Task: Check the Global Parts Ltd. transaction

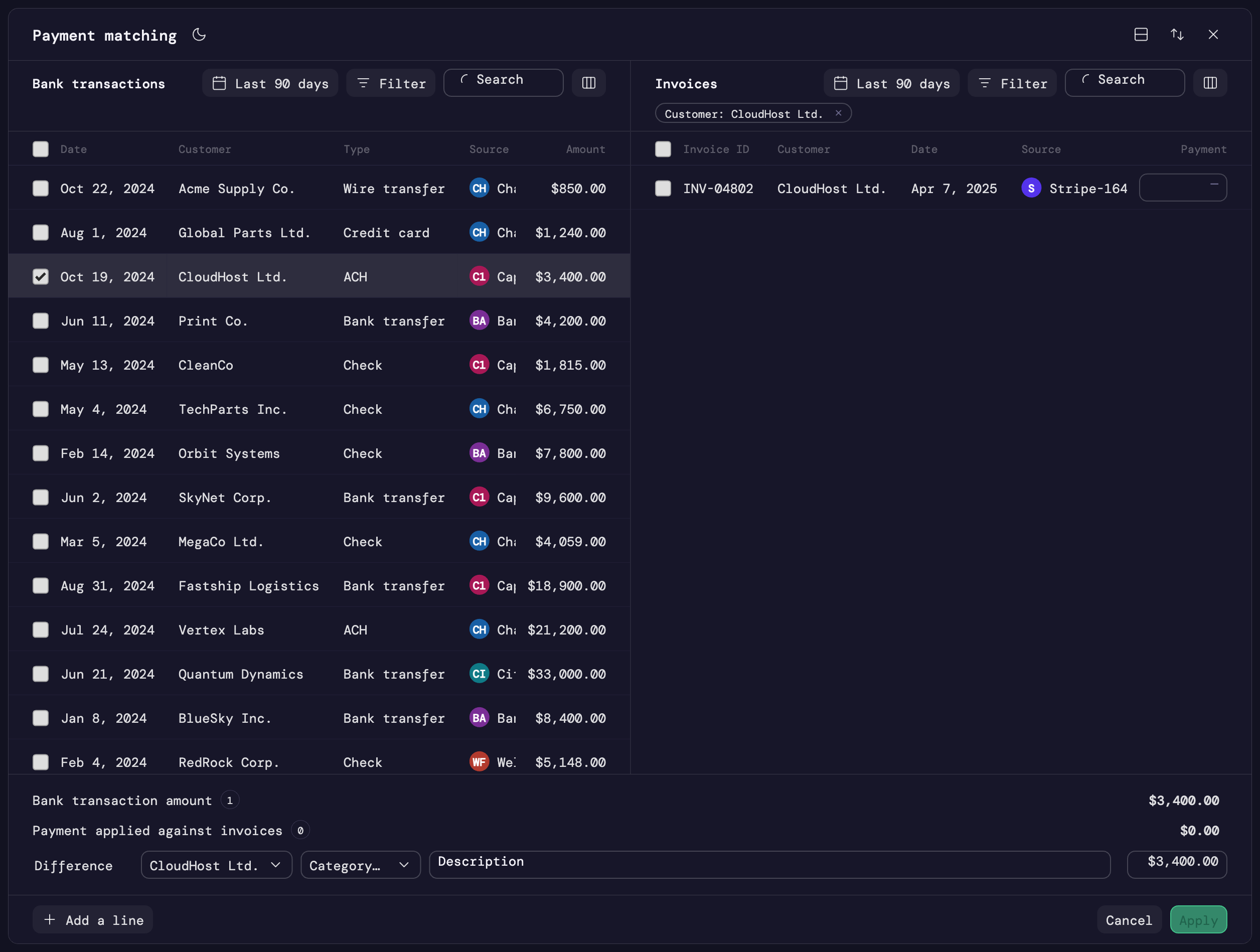Action: (x=41, y=232)
